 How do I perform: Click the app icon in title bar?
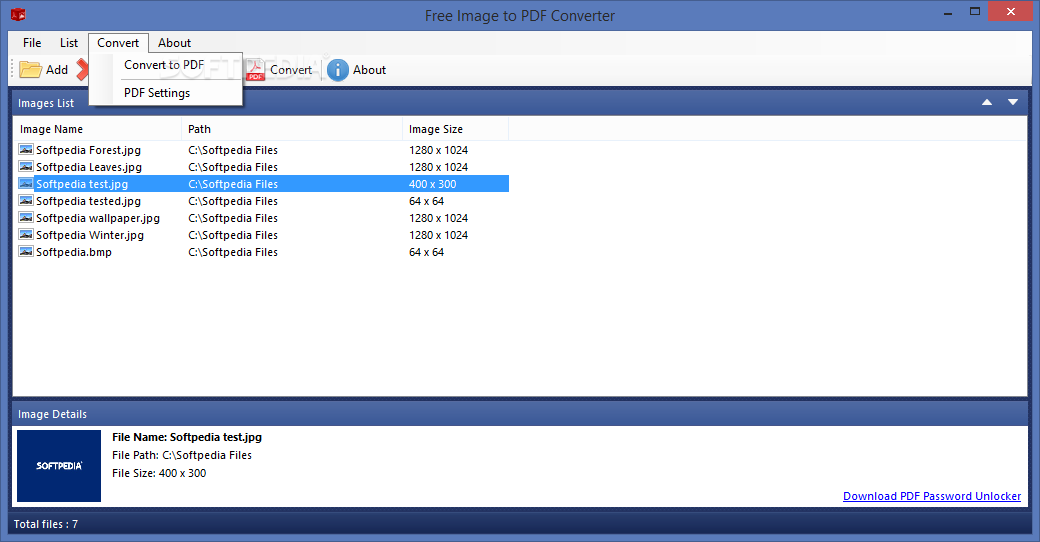18,14
